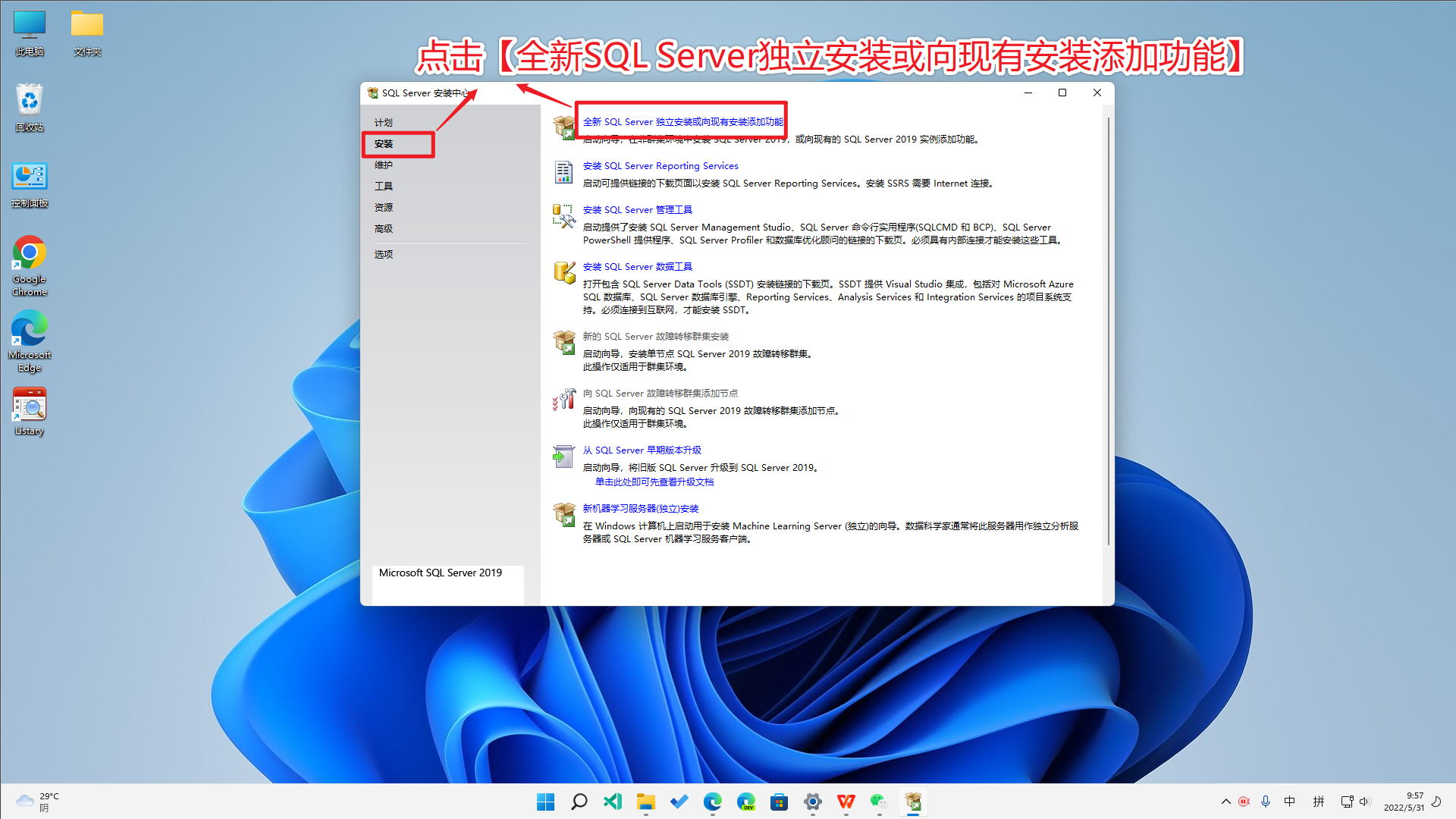
Task: Open the 回收站 recycle bin icon
Action: [30, 108]
